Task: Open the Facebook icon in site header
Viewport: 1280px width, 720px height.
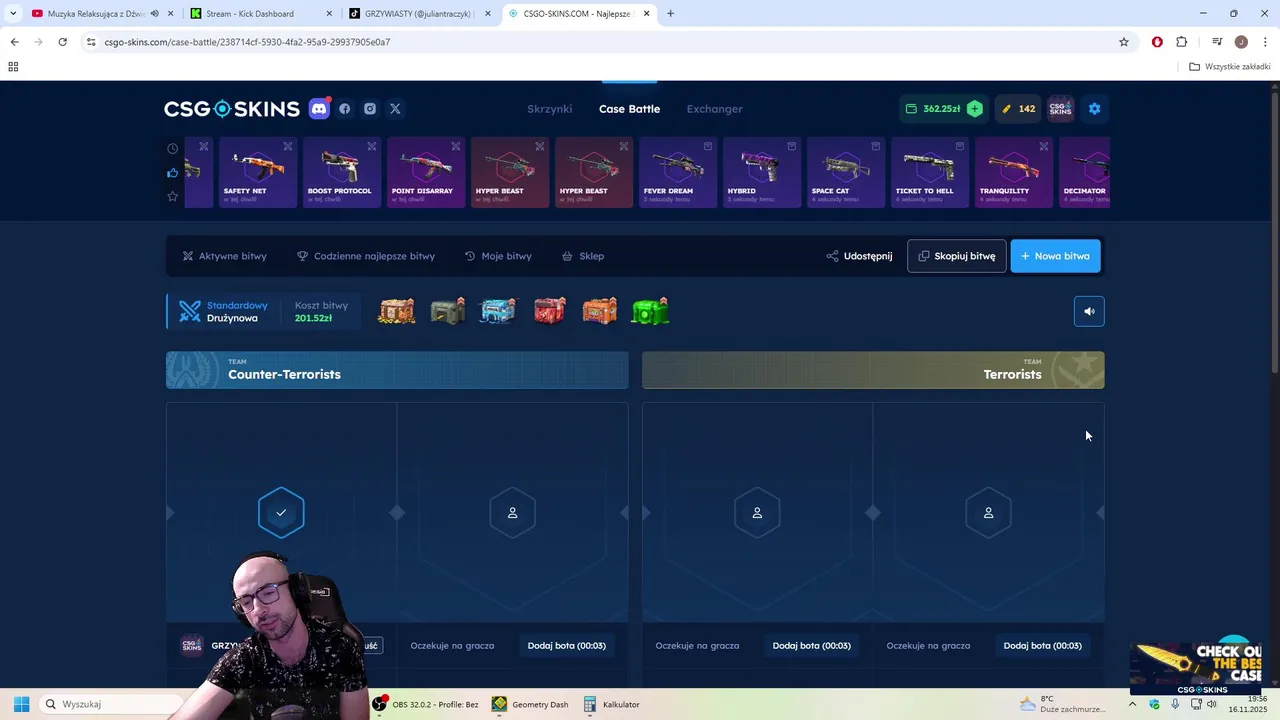Action: (345, 109)
